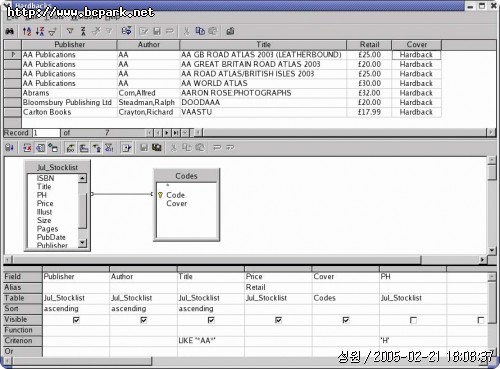Click the execute SQL command icon
Viewport: 500px width, 369px height.
click(x=127, y=147)
